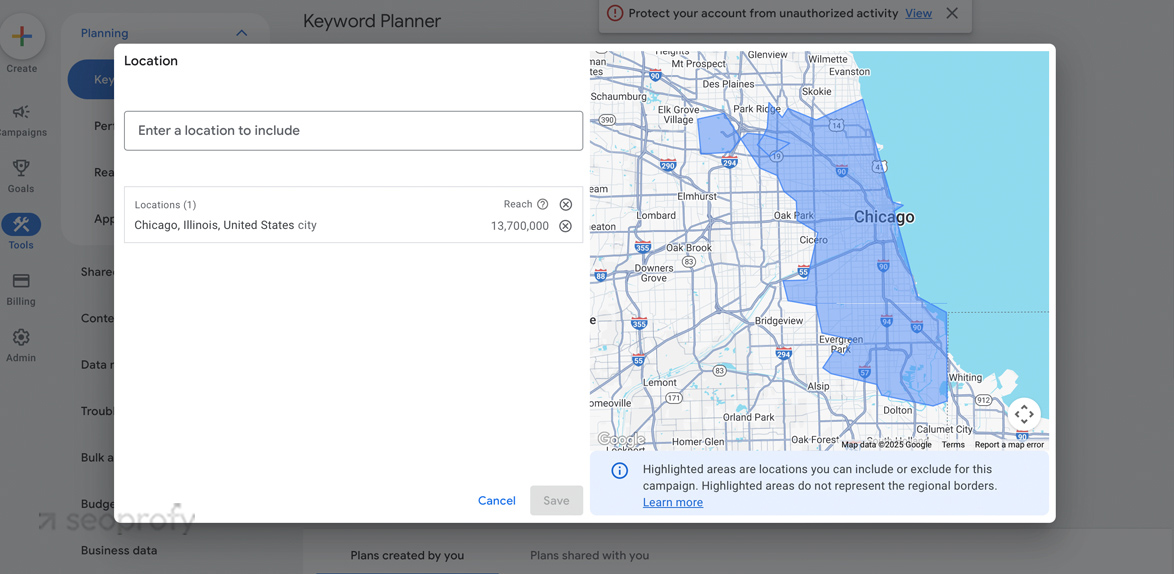Open the map Terms link
Viewport: 1174px width, 574px height.
[953, 445]
